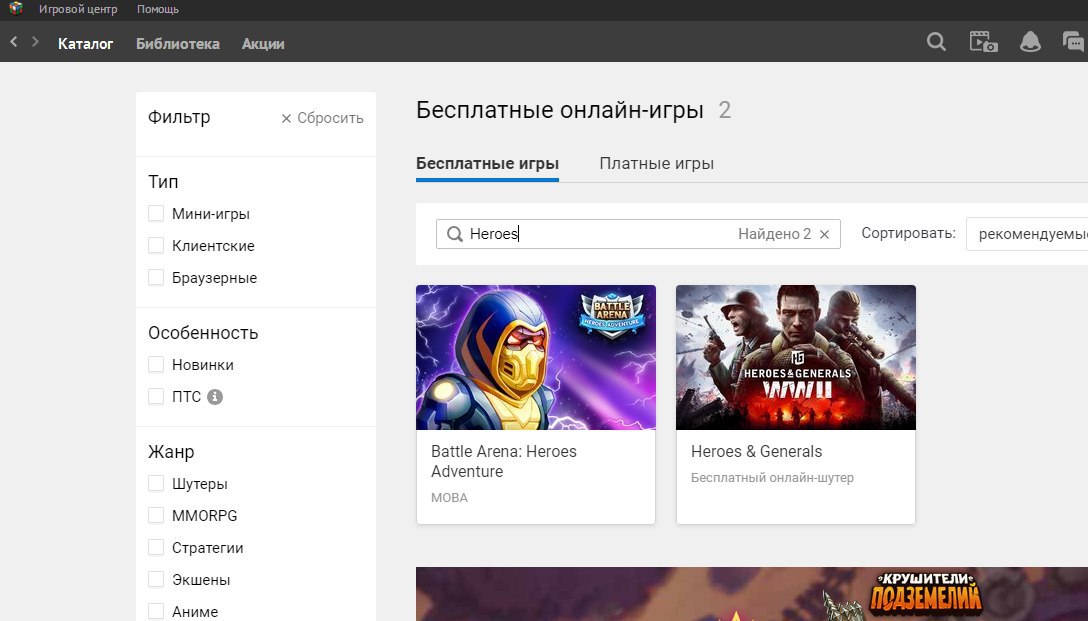
Task: Check the MMORPG genre filter
Action: [156, 515]
